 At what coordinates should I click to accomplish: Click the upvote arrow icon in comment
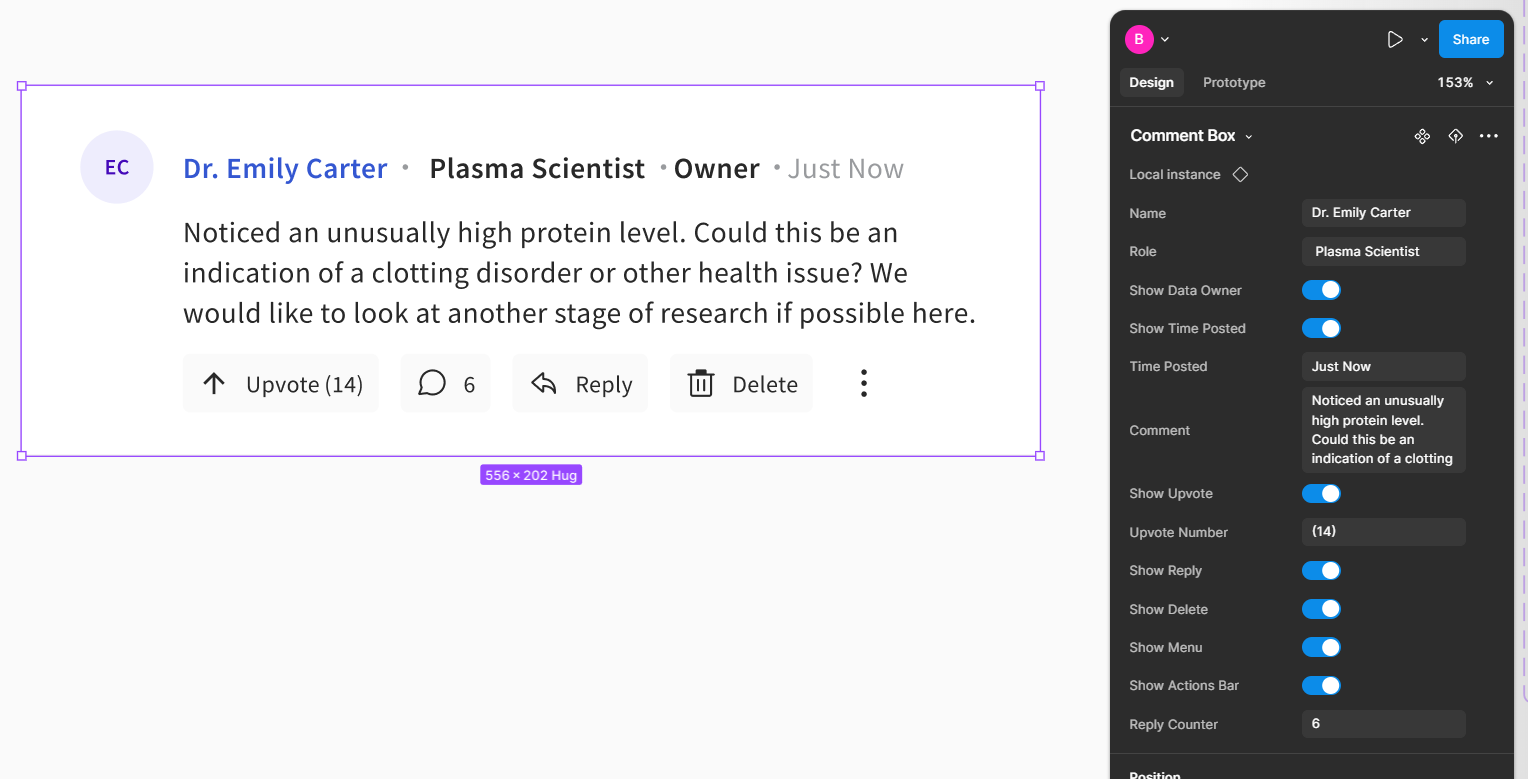(x=214, y=383)
